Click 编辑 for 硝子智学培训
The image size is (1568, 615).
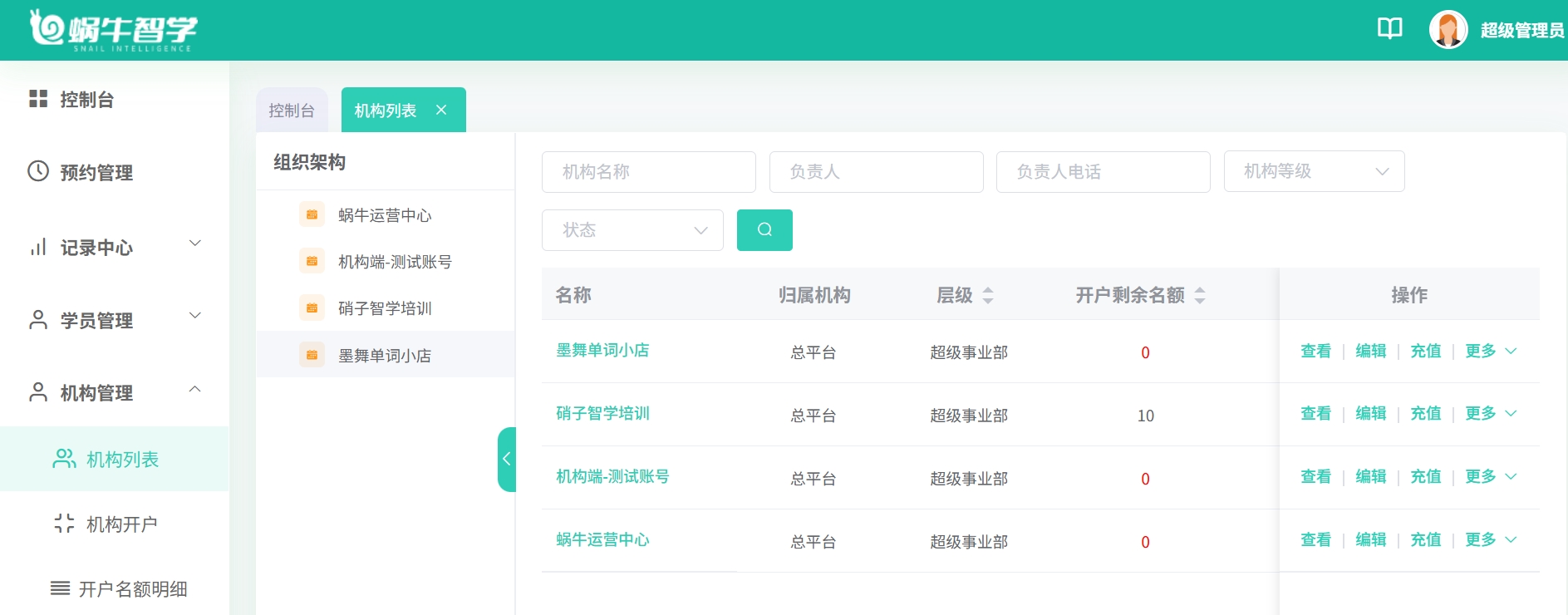tap(1370, 413)
